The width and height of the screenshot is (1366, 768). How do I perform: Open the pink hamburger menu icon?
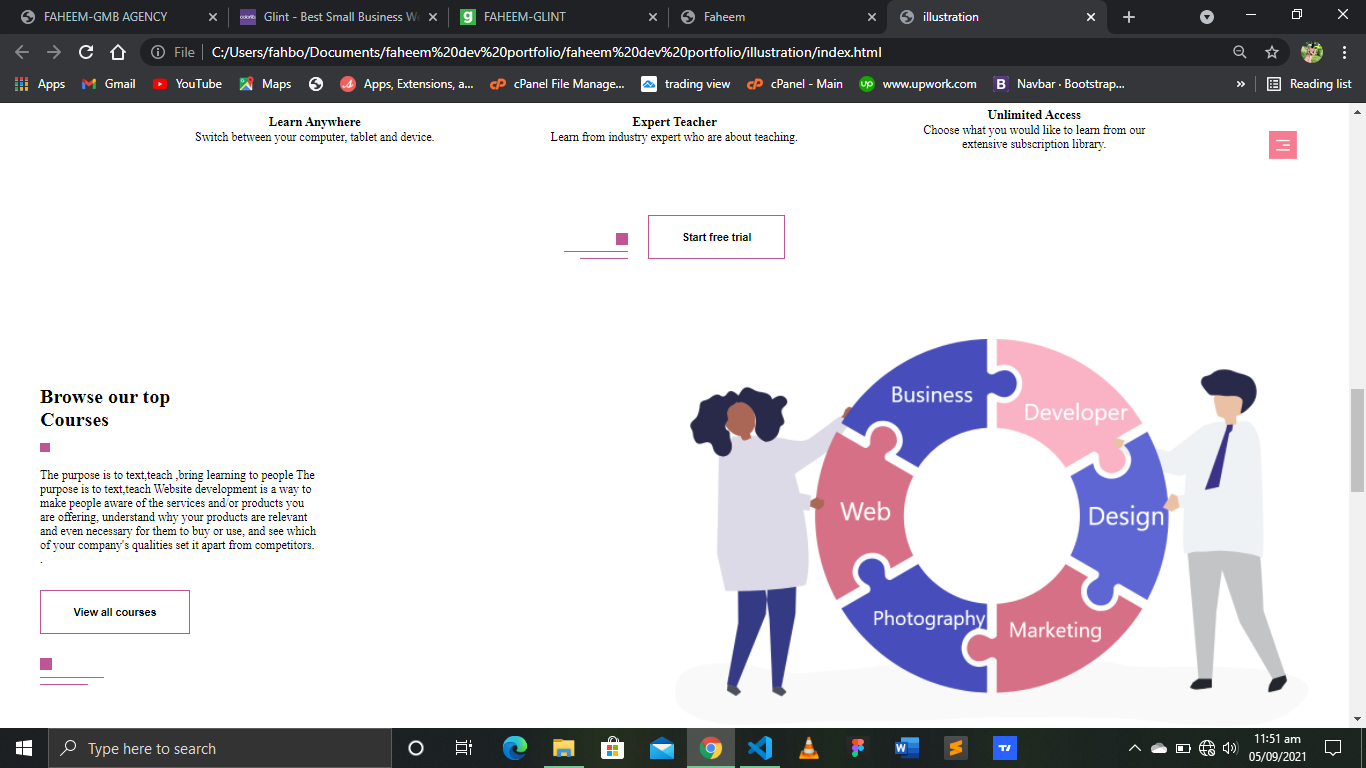coord(1283,145)
